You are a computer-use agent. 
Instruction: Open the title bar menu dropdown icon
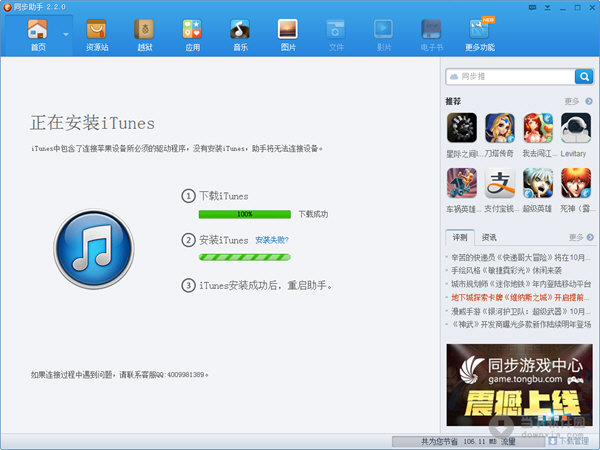pos(548,8)
